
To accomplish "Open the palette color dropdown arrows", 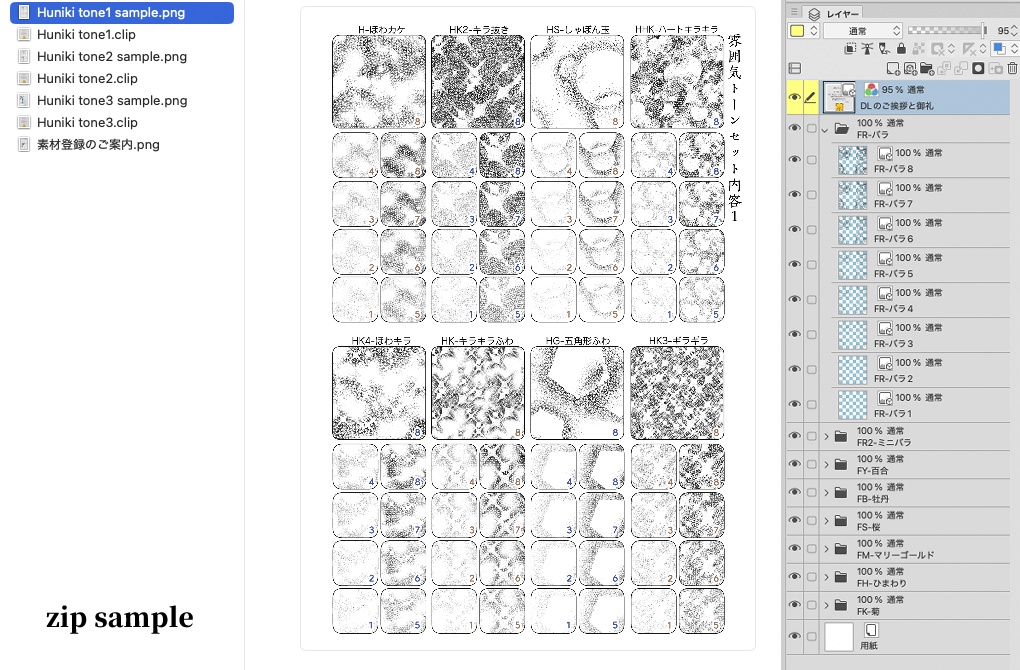I will pyautogui.click(x=813, y=31).
